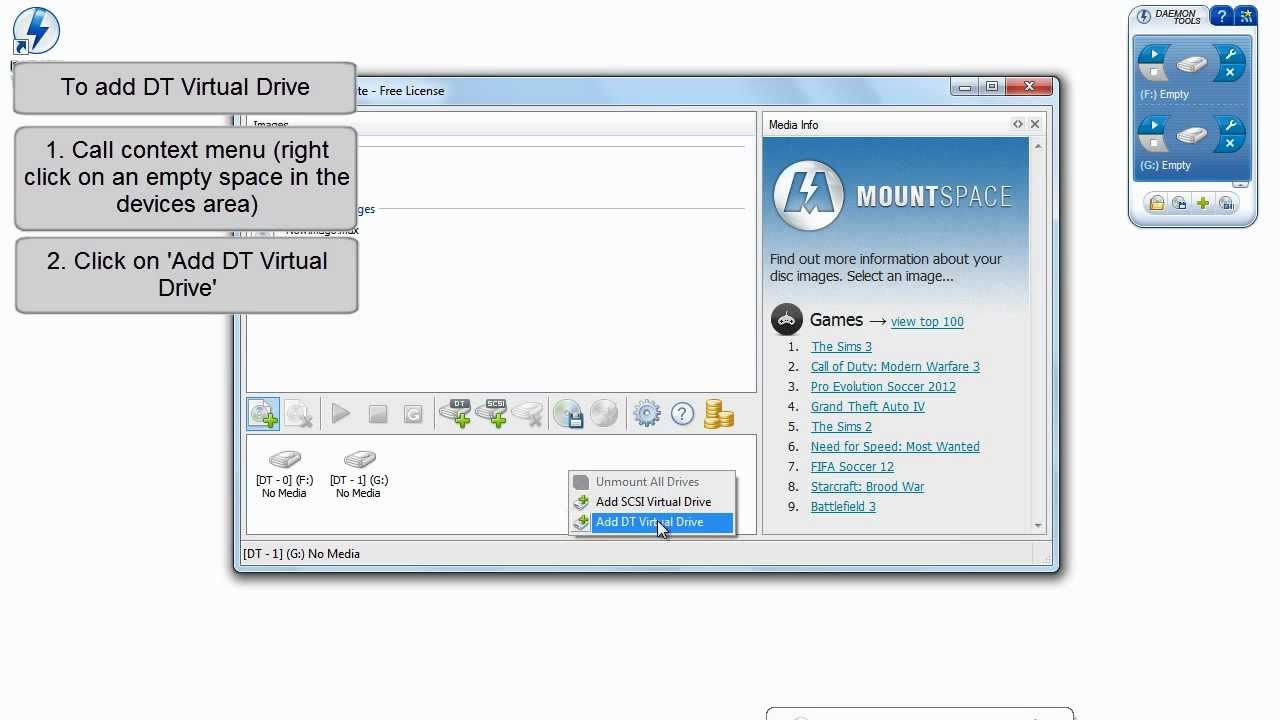Click the gadget stop button for G: drive
The width and height of the screenshot is (1280, 720).
1154,144
